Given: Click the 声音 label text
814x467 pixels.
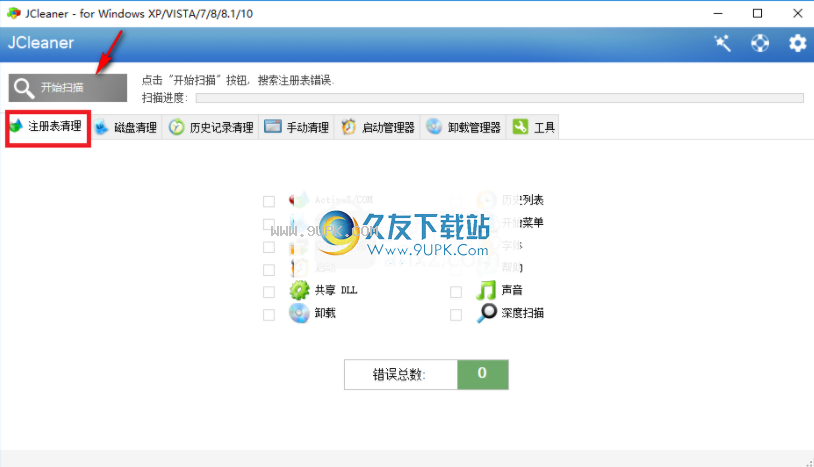Looking at the screenshot, I should [x=512, y=290].
